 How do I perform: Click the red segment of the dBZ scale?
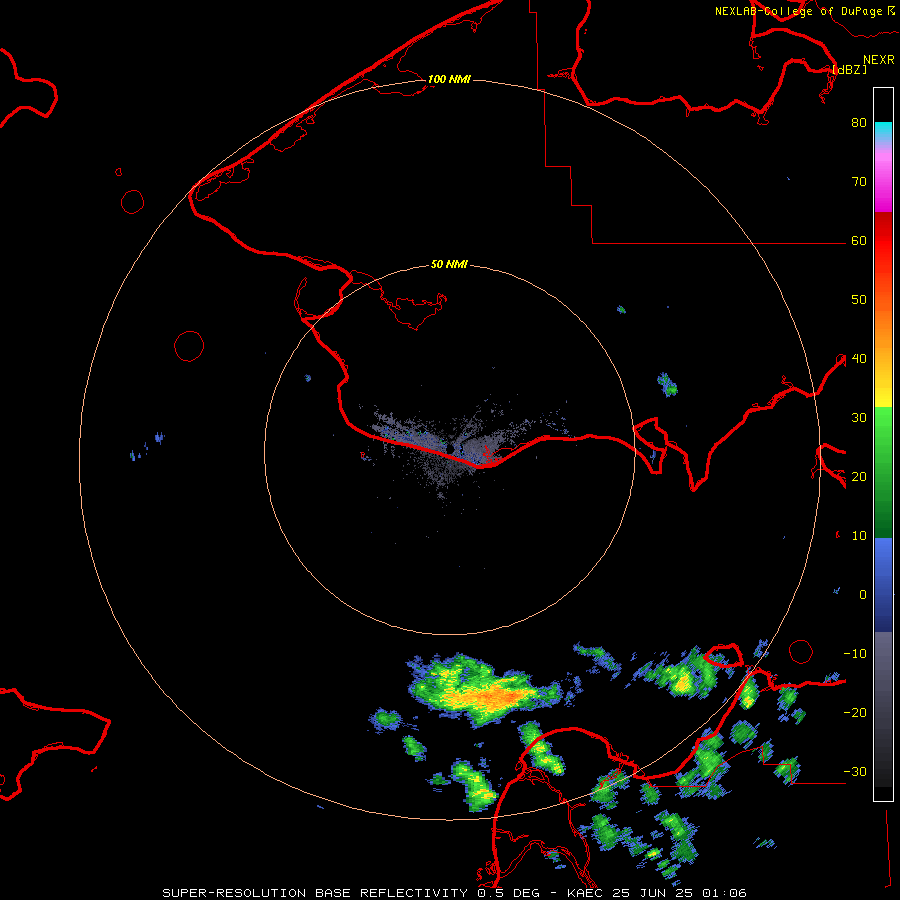pyautogui.click(x=883, y=236)
